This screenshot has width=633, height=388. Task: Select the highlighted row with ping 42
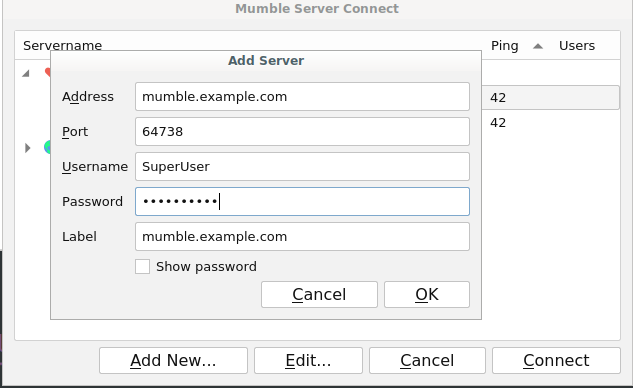click(551, 97)
